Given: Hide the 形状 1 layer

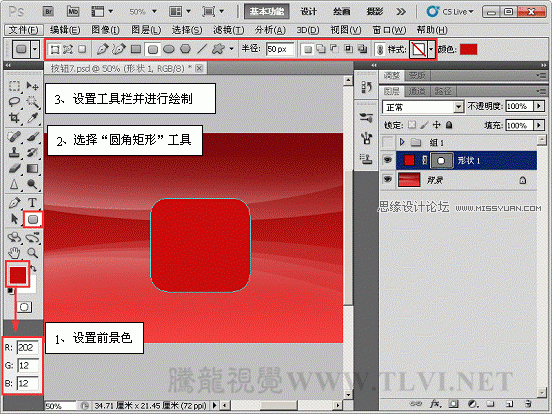Looking at the screenshot, I should [388, 160].
